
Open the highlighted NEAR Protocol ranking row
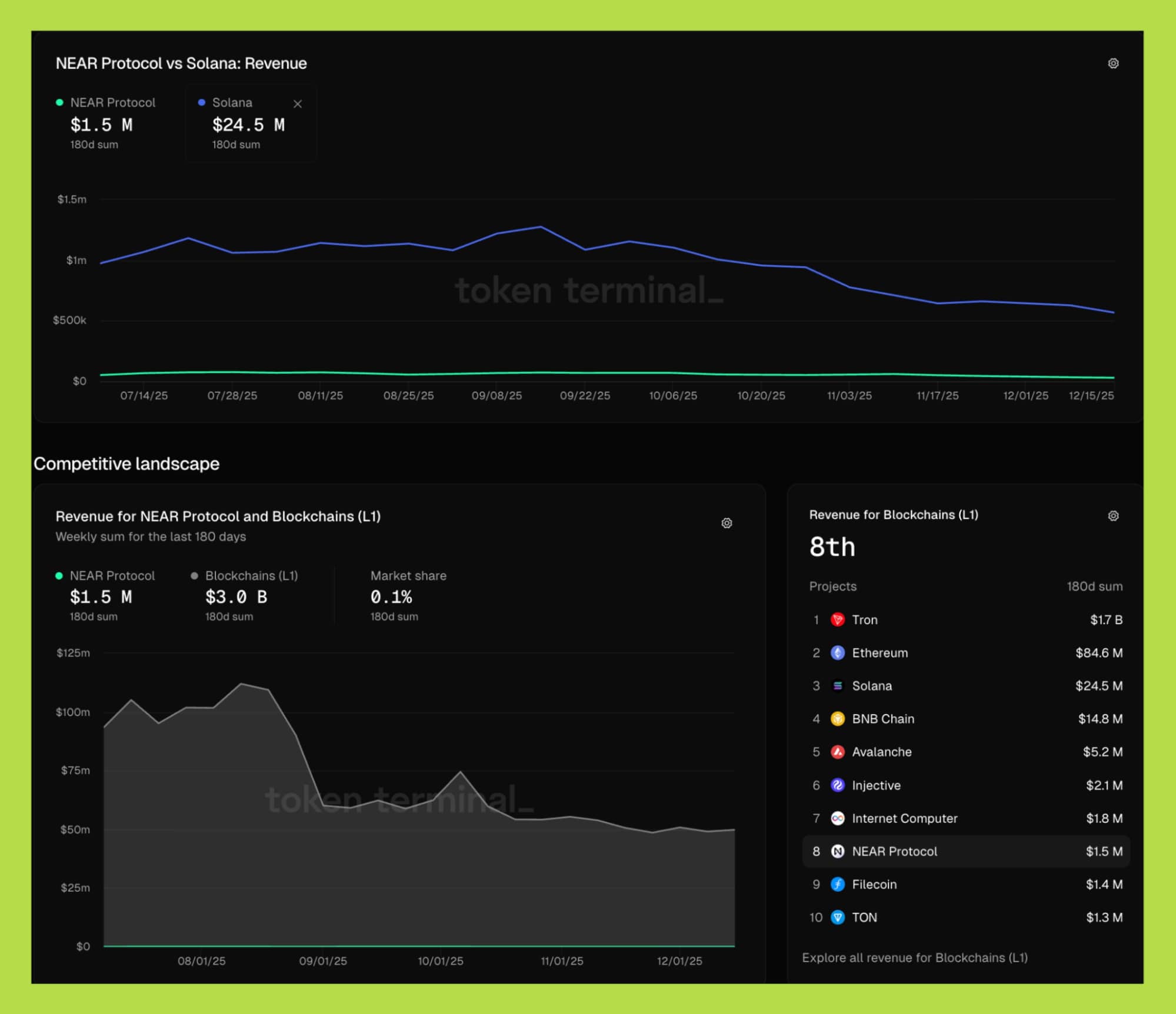(894, 851)
